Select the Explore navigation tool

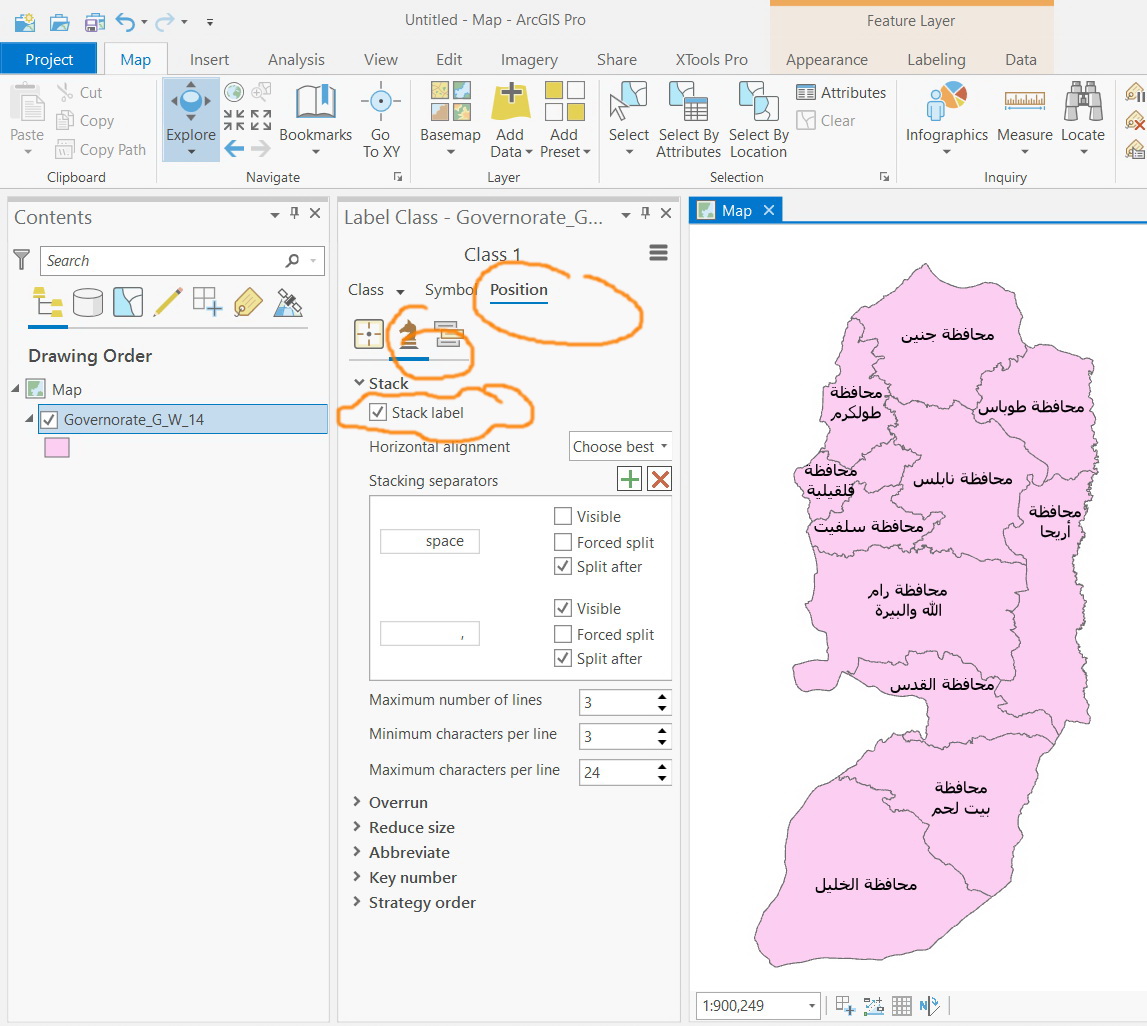(x=191, y=120)
